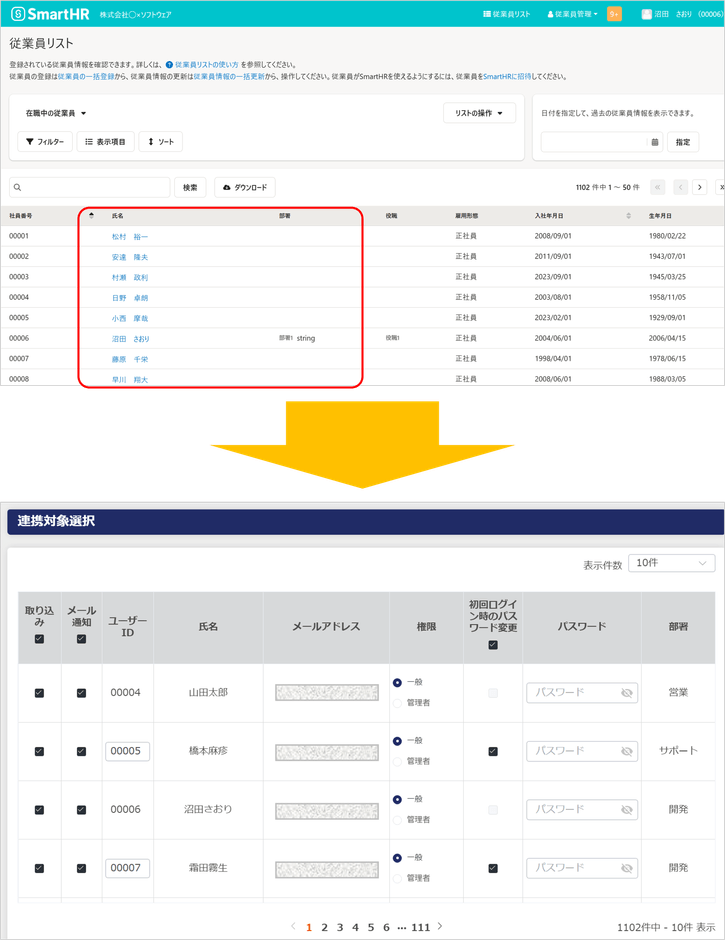The image size is (725, 940).
Task: Expand the 在職中の従業員 dropdown
Action: (56, 113)
